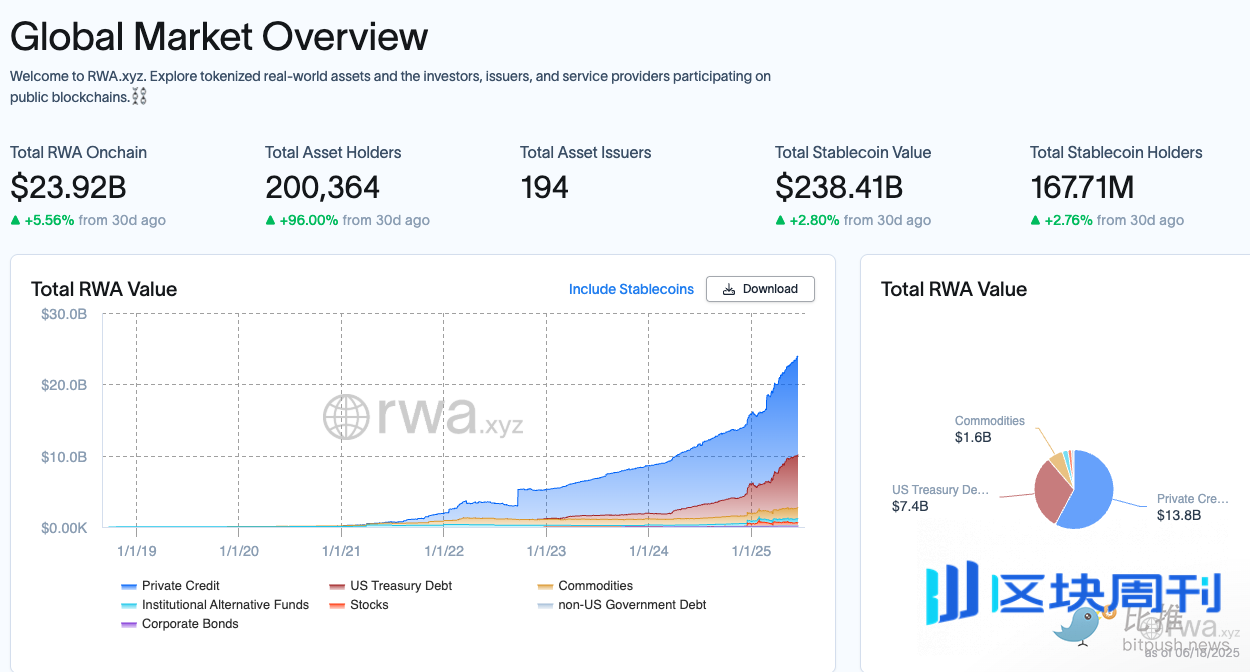The image size is (1250, 672).
Task: Hide Institutional Alternative Funds series
Action: (225, 605)
